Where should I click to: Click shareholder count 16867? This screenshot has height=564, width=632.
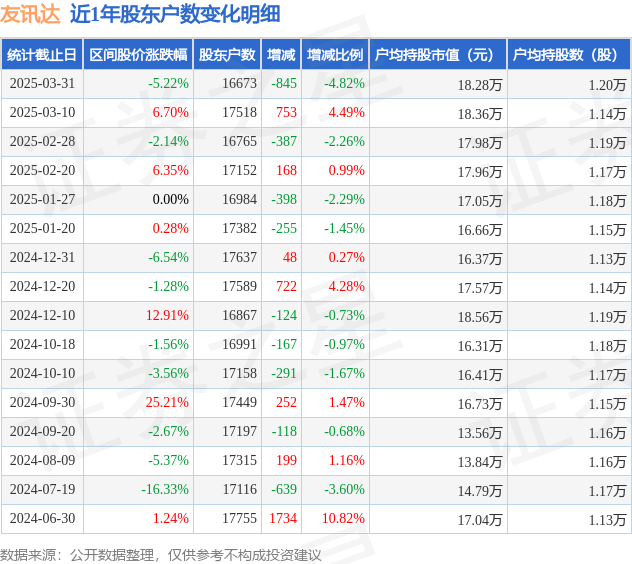point(239,316)
